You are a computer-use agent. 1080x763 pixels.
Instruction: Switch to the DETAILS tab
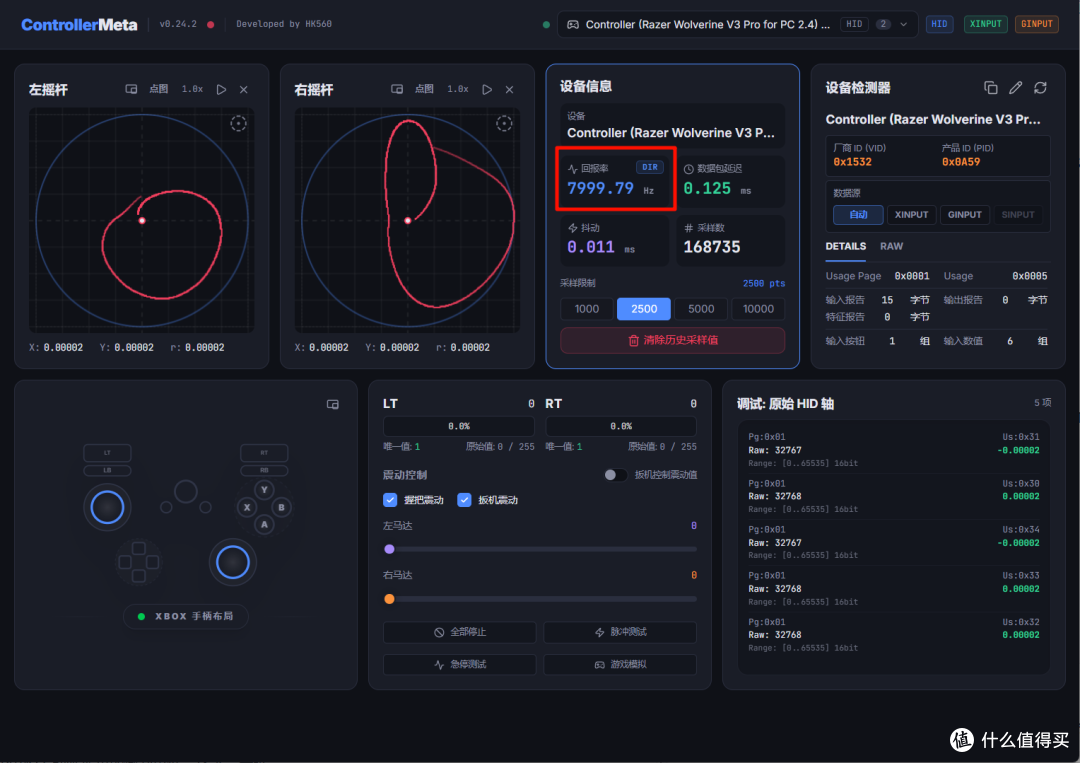[846, 247]
